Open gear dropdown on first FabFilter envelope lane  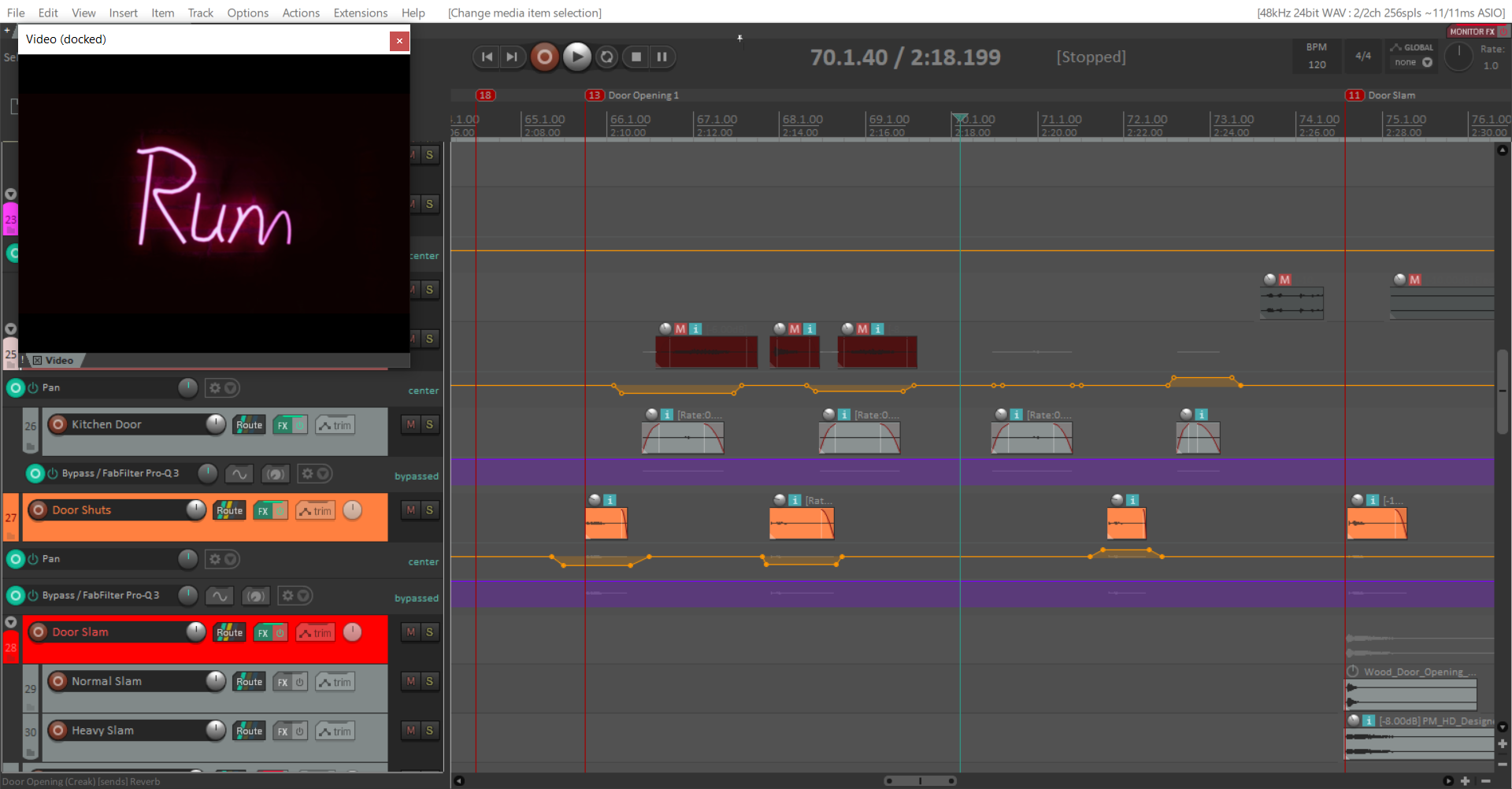coord(314,473)
